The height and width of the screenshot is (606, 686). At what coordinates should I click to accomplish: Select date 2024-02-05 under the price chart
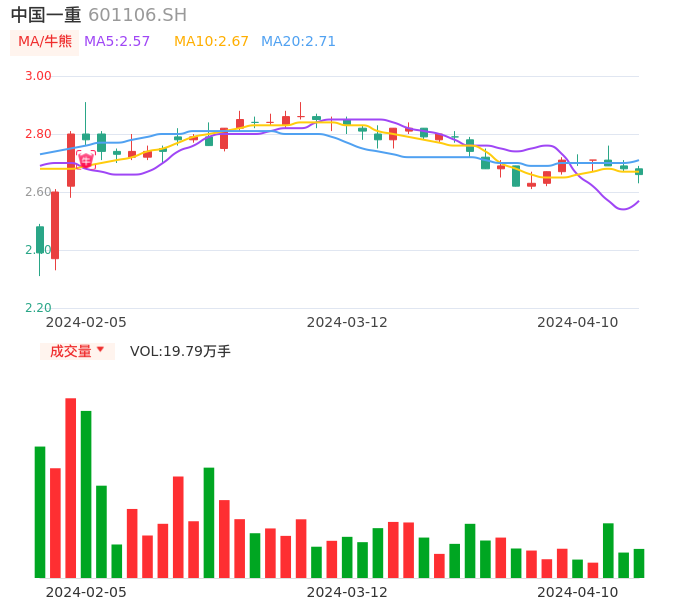pos(86,322)
